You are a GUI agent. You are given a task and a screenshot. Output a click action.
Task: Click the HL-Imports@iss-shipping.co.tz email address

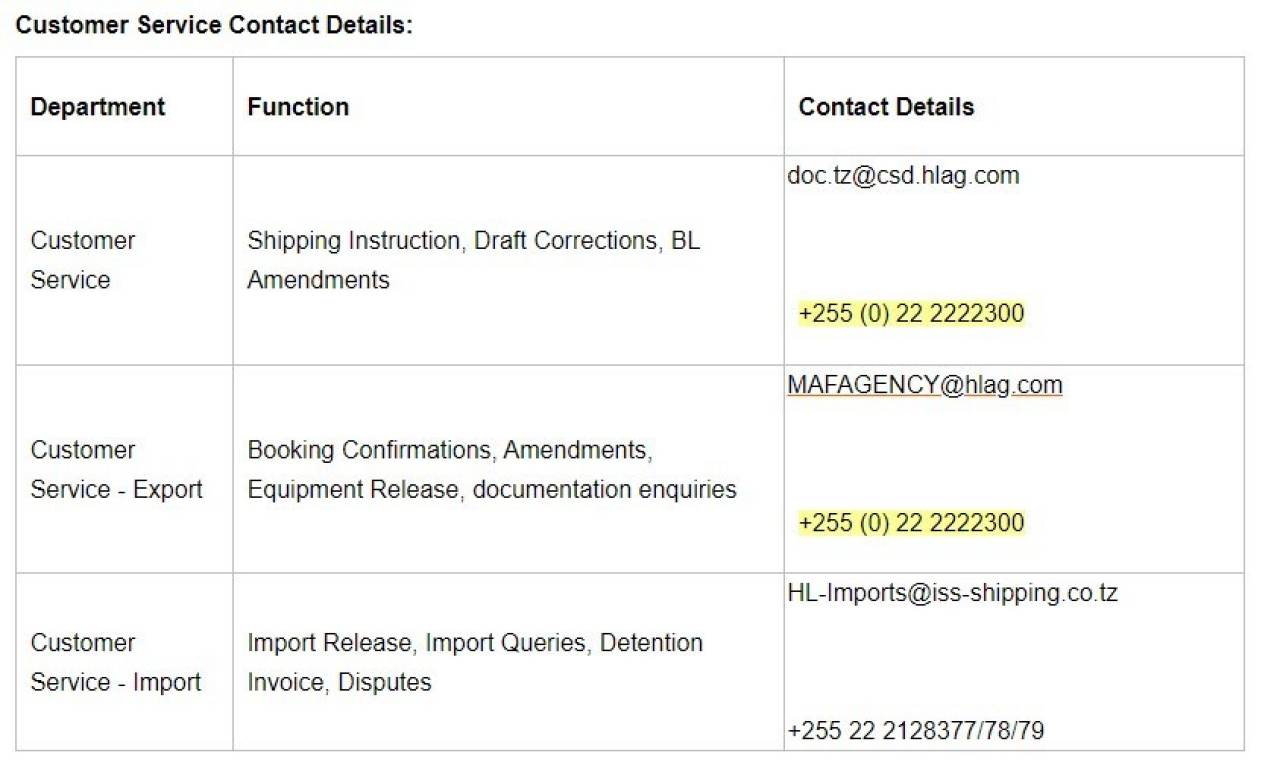[x=953, y=593]
